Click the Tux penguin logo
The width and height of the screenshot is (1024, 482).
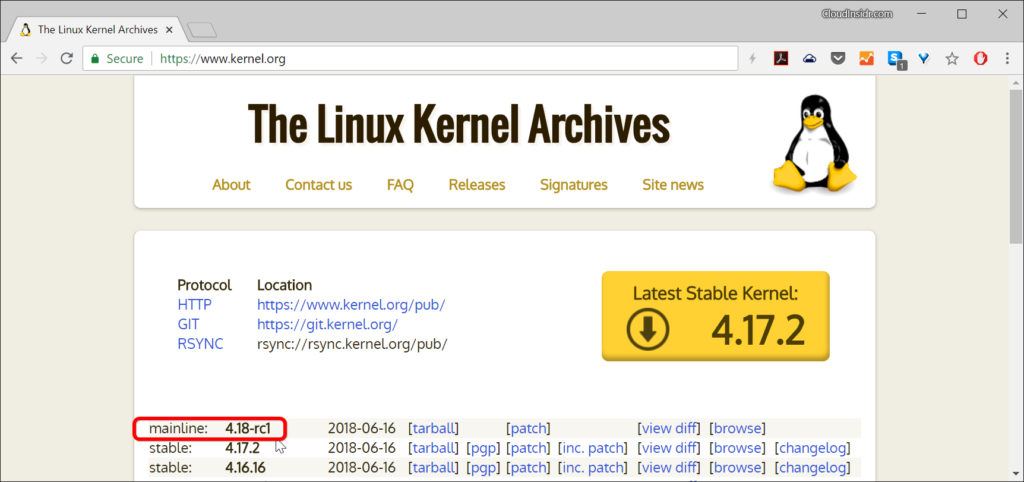click(x=814, y=144)
